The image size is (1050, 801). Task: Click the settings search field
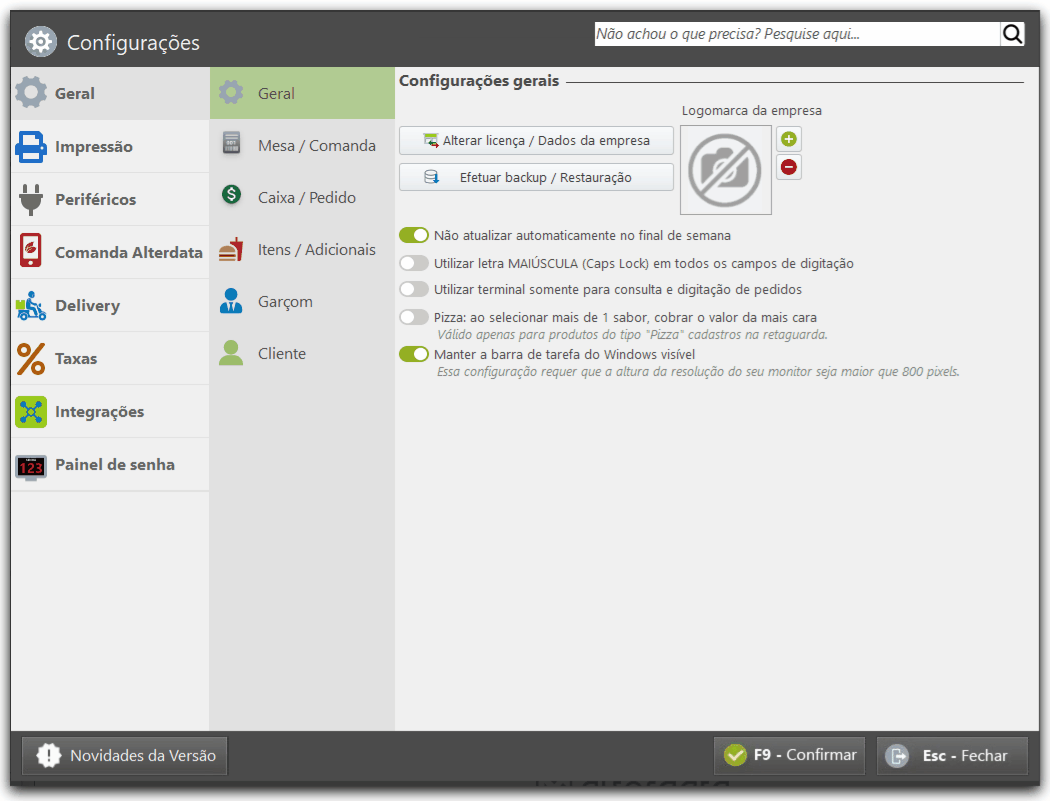pyautogui.click(x=797, y=34)
